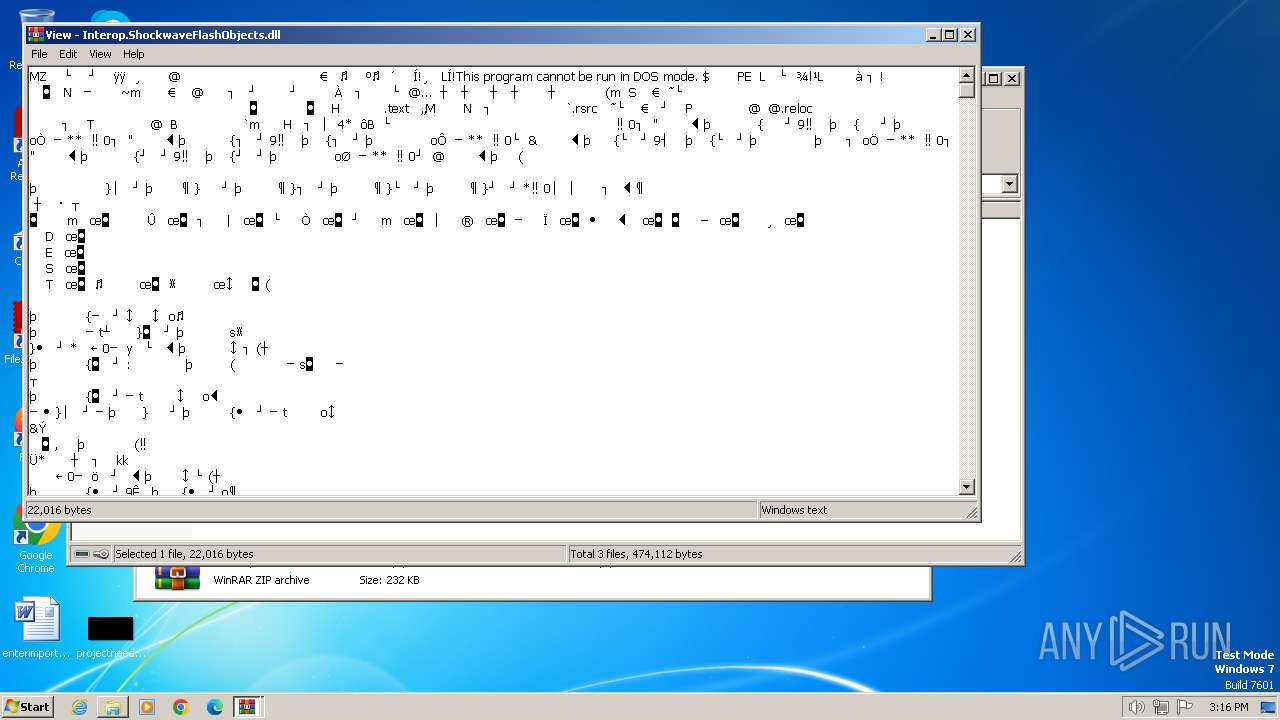
Task: Select the enterimport Word document on desktop
Action: pos(37,628)
